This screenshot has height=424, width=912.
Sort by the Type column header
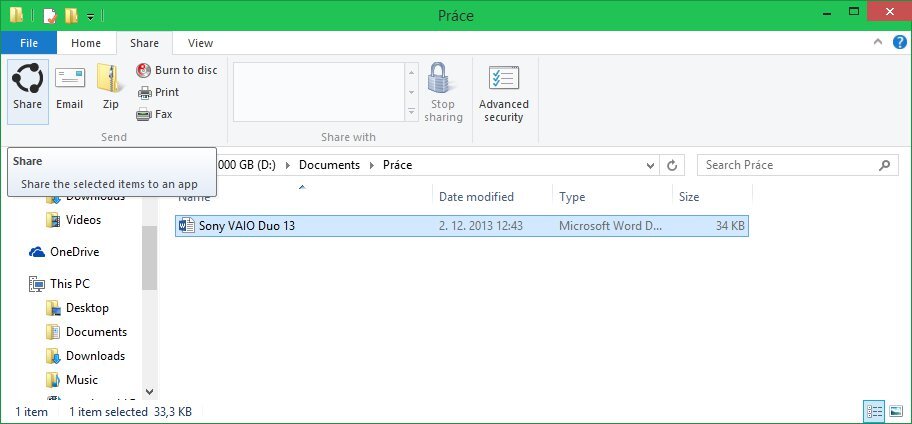612,197
